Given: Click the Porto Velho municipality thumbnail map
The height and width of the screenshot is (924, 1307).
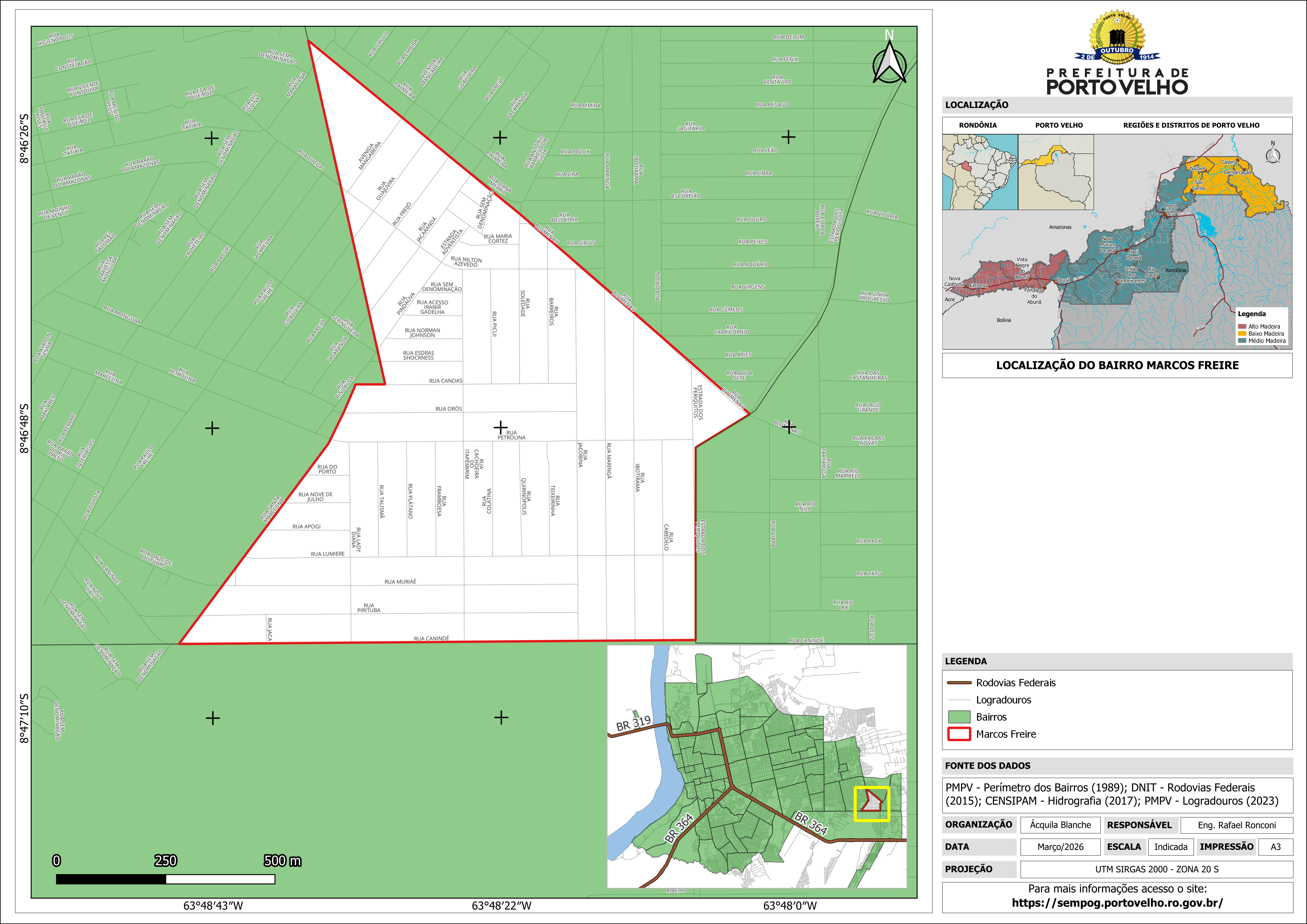Looking at the screenshot, I should pos(1055,172).
